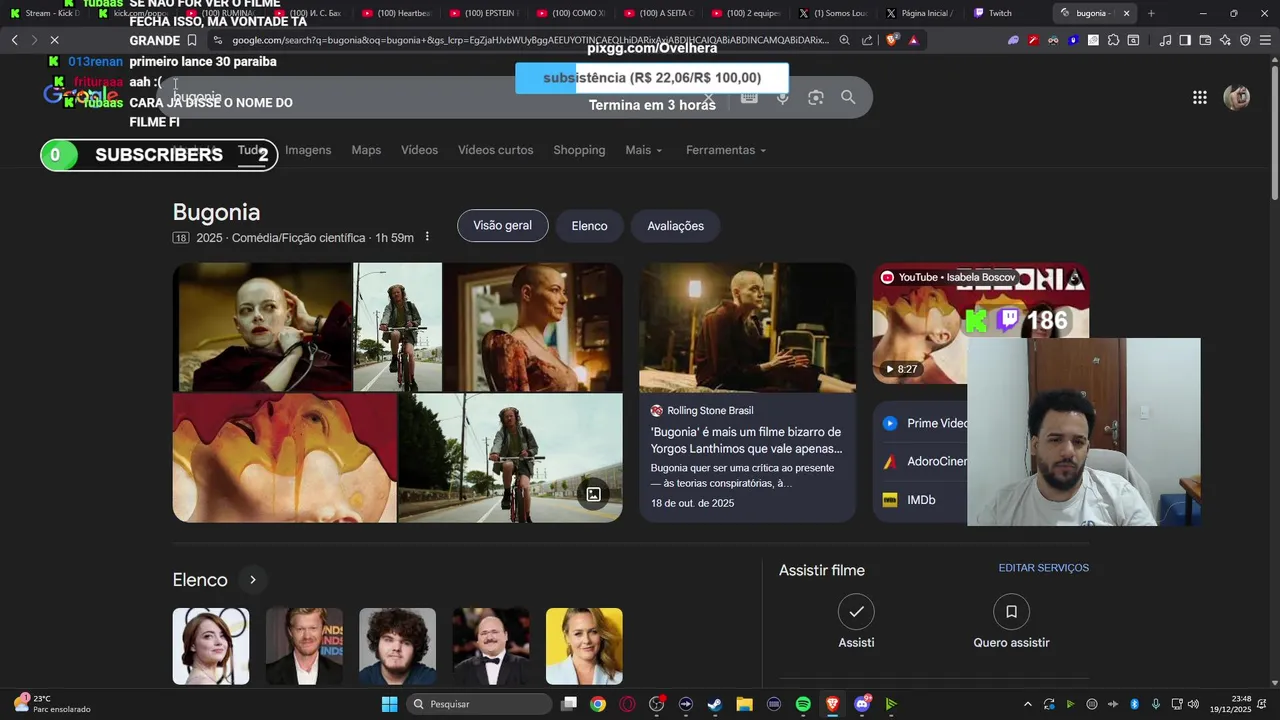Select the Avaliações chip
This screenshot has height=720, width=1280.
pyautogui.click(x=675, y=226)
